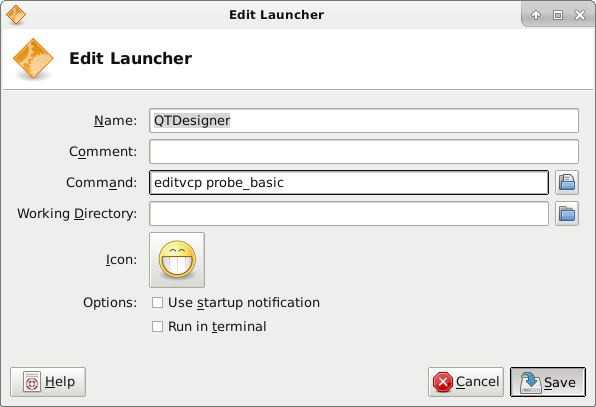Viewport: 596px width, 407px height.
Task: Tick the Run in terminal option
Action: point(157,326)
